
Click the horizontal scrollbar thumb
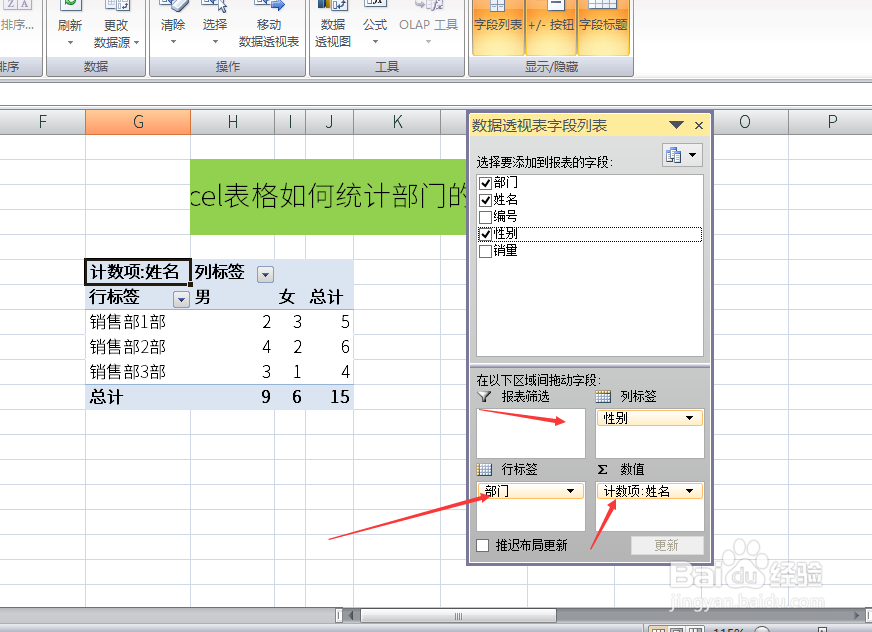458,616
